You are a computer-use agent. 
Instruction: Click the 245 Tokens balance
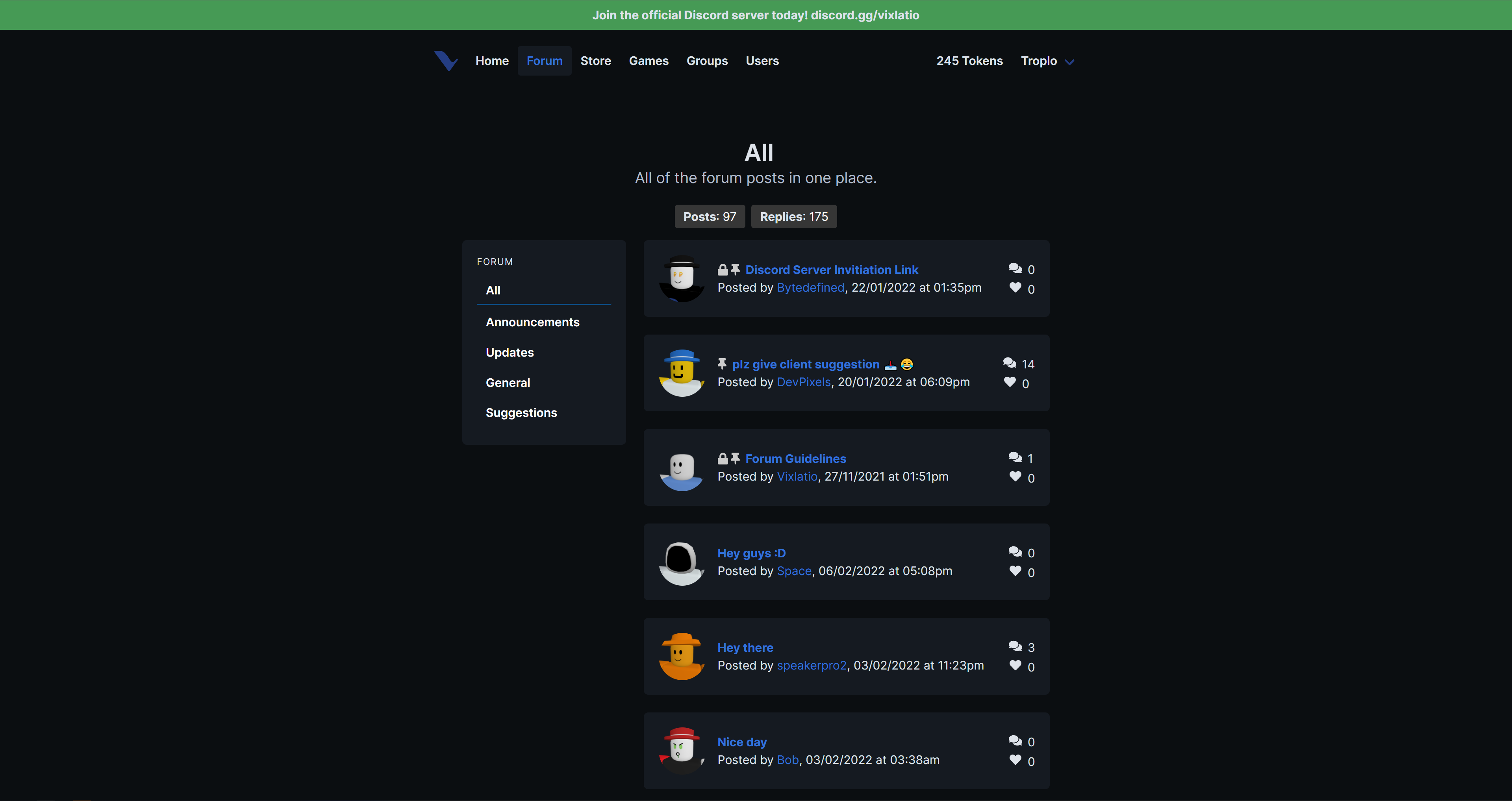click(969, 61)
